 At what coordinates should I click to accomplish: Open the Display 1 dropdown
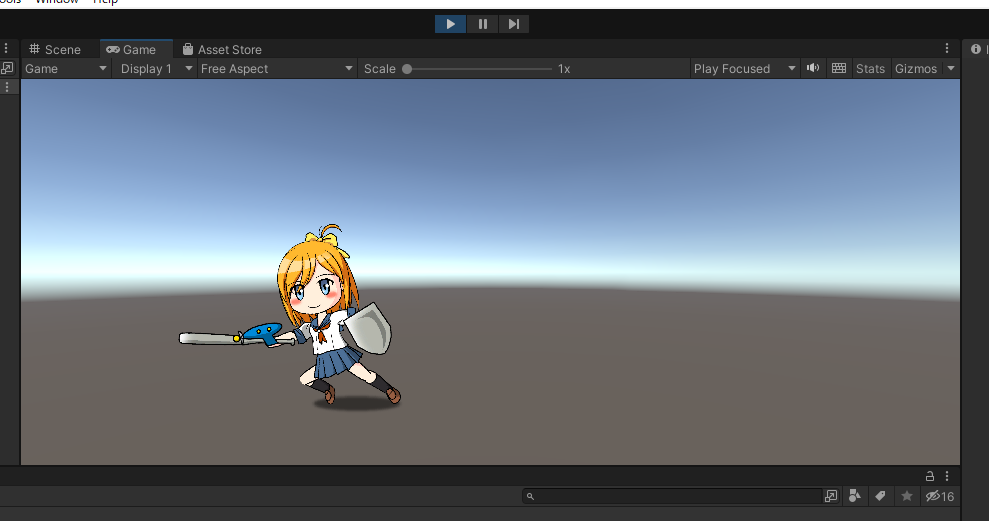tap(156, 69)
